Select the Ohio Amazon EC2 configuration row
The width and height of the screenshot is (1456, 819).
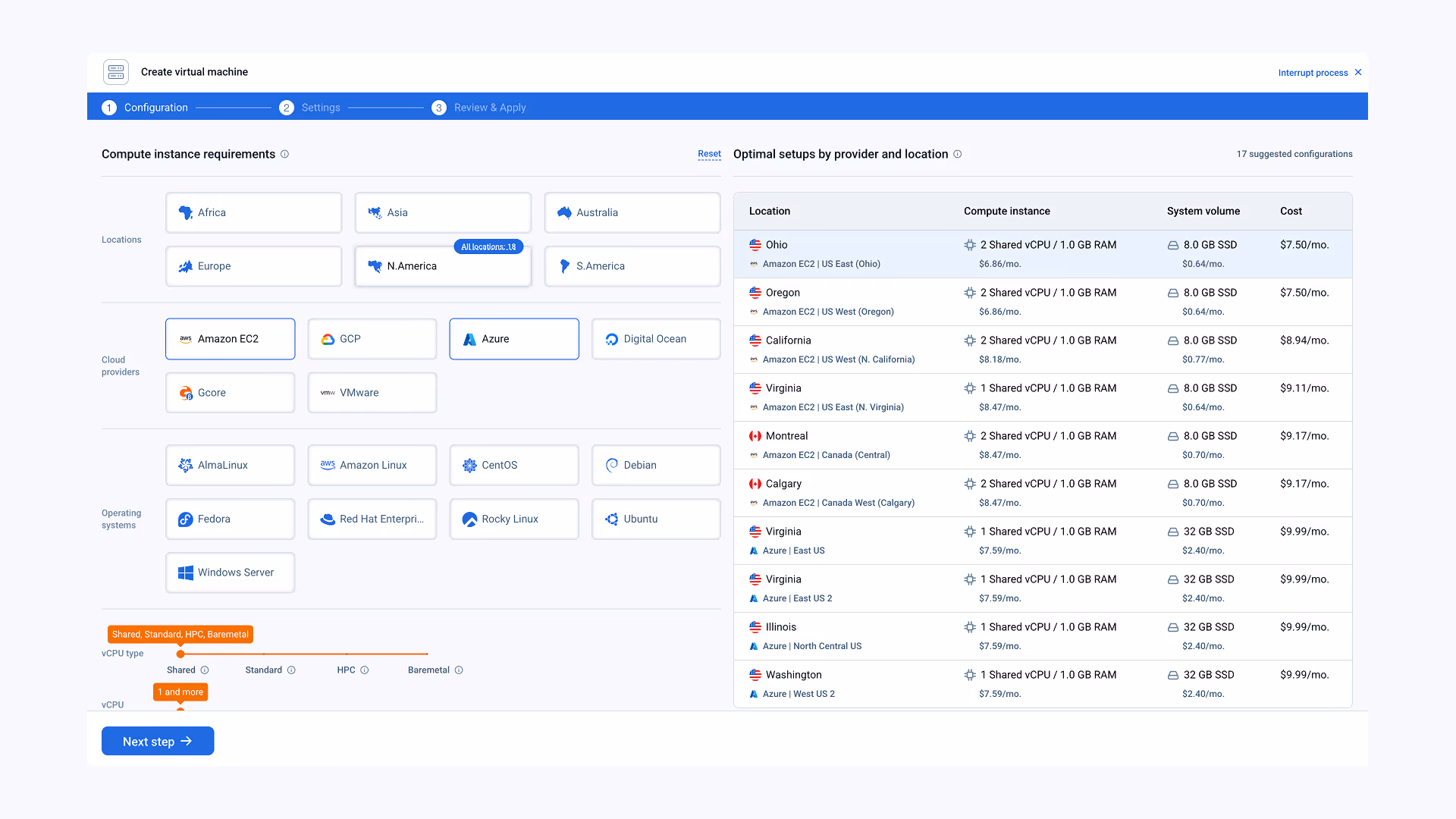click(1042, 254)
